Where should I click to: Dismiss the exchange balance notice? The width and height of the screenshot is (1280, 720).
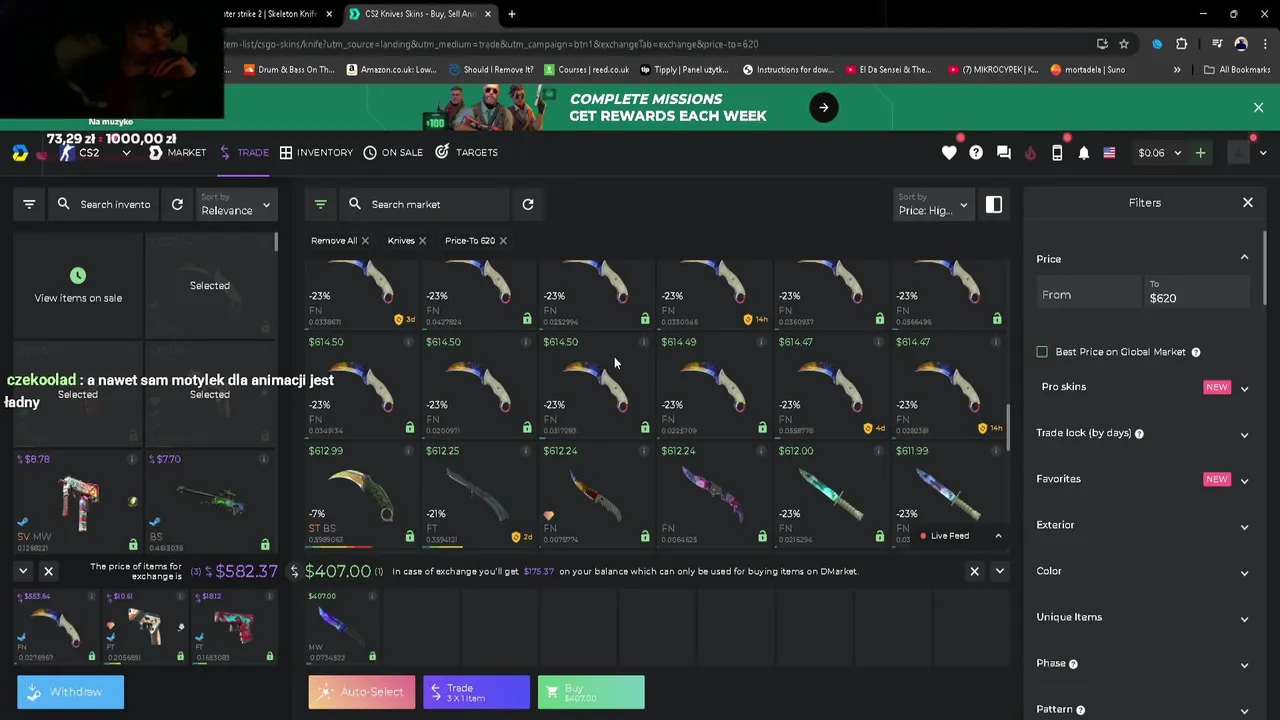(974, 571)
